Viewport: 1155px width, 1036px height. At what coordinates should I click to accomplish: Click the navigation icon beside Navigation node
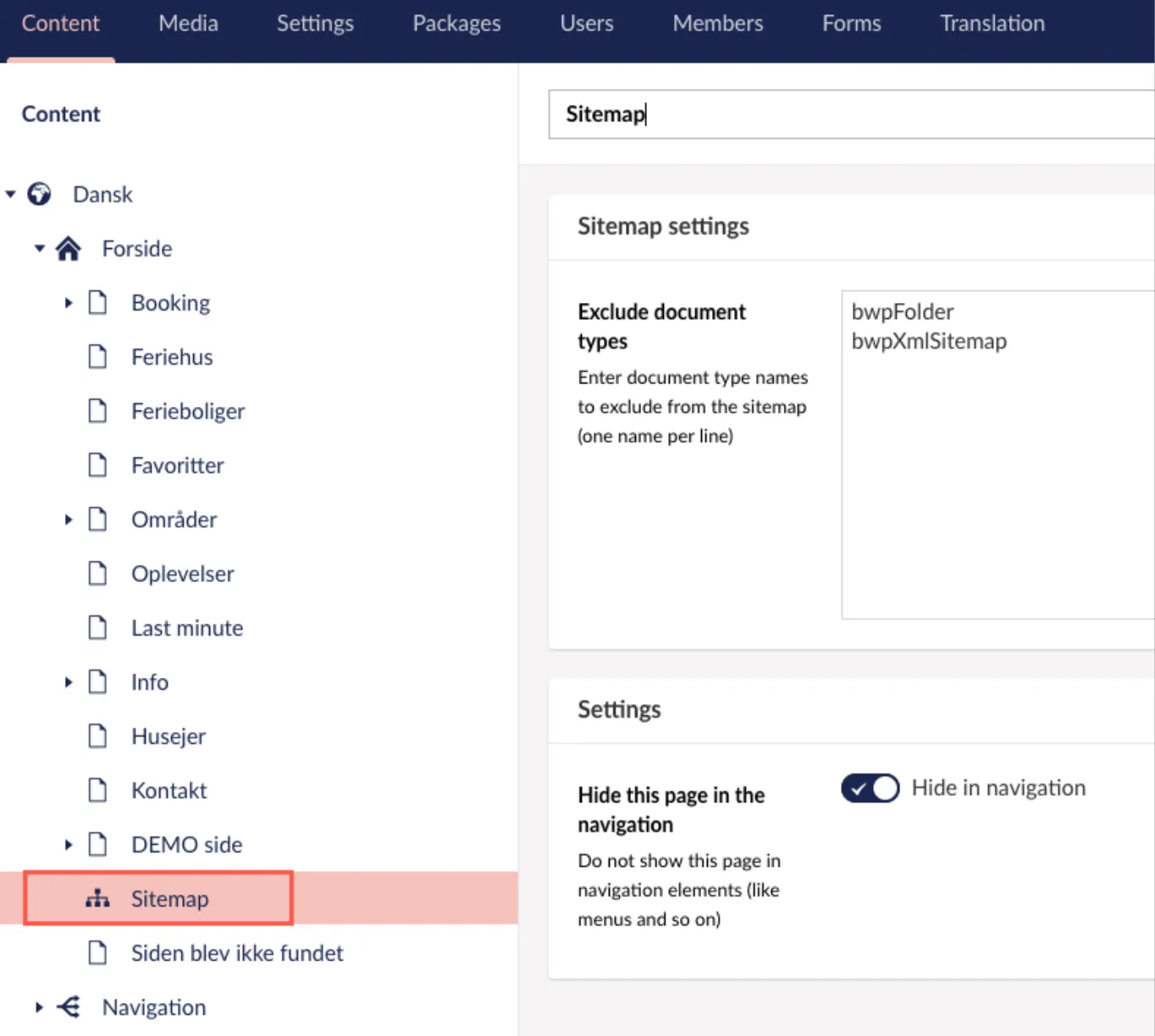point(69,1006)
